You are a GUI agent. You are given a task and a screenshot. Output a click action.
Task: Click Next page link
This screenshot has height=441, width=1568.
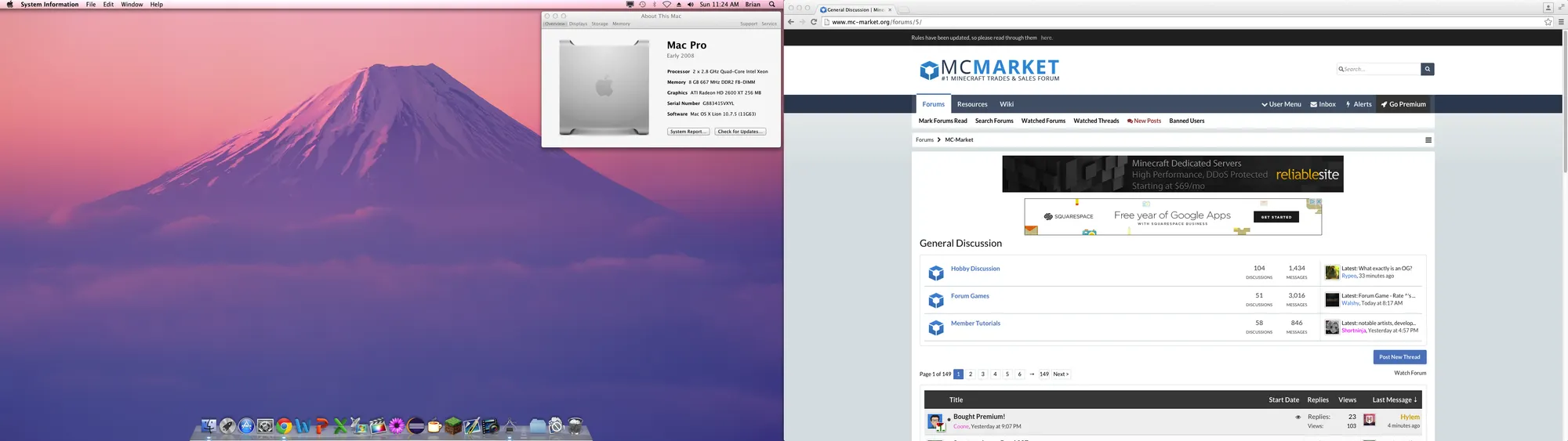pyautogui.click(x=1061, y=374)
